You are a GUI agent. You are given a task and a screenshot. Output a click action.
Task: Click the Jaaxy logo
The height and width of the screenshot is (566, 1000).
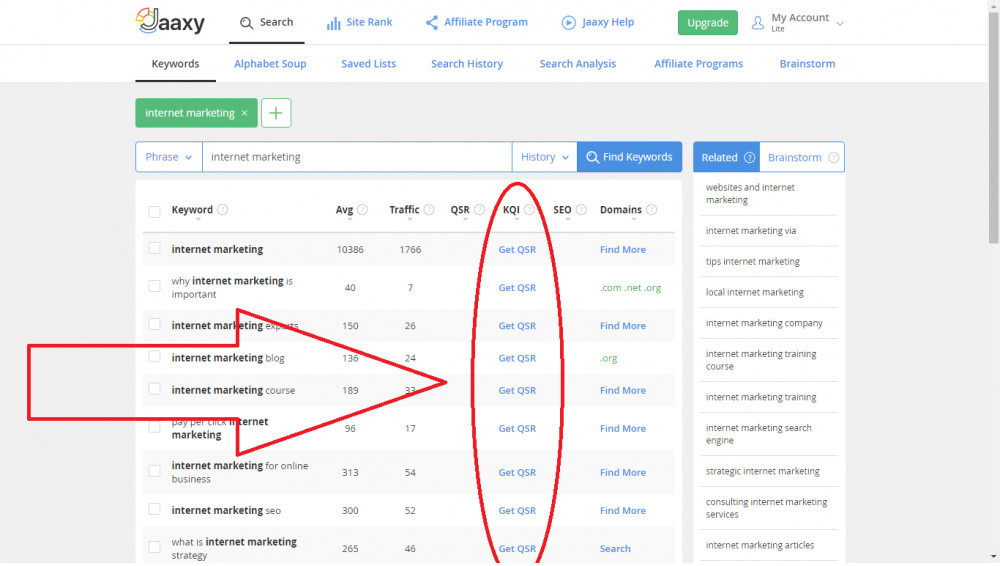170,22
